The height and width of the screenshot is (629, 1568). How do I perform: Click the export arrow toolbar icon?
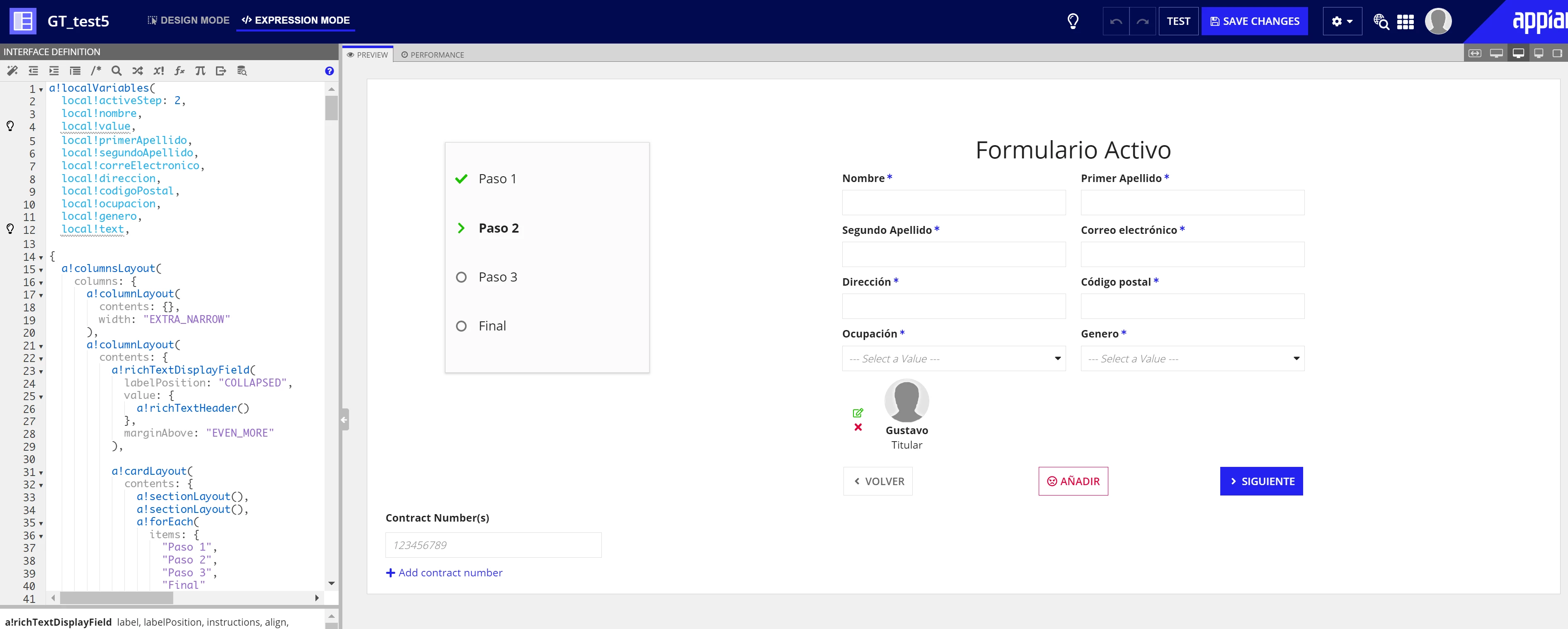pyautogui.click(x=221, y=70)
